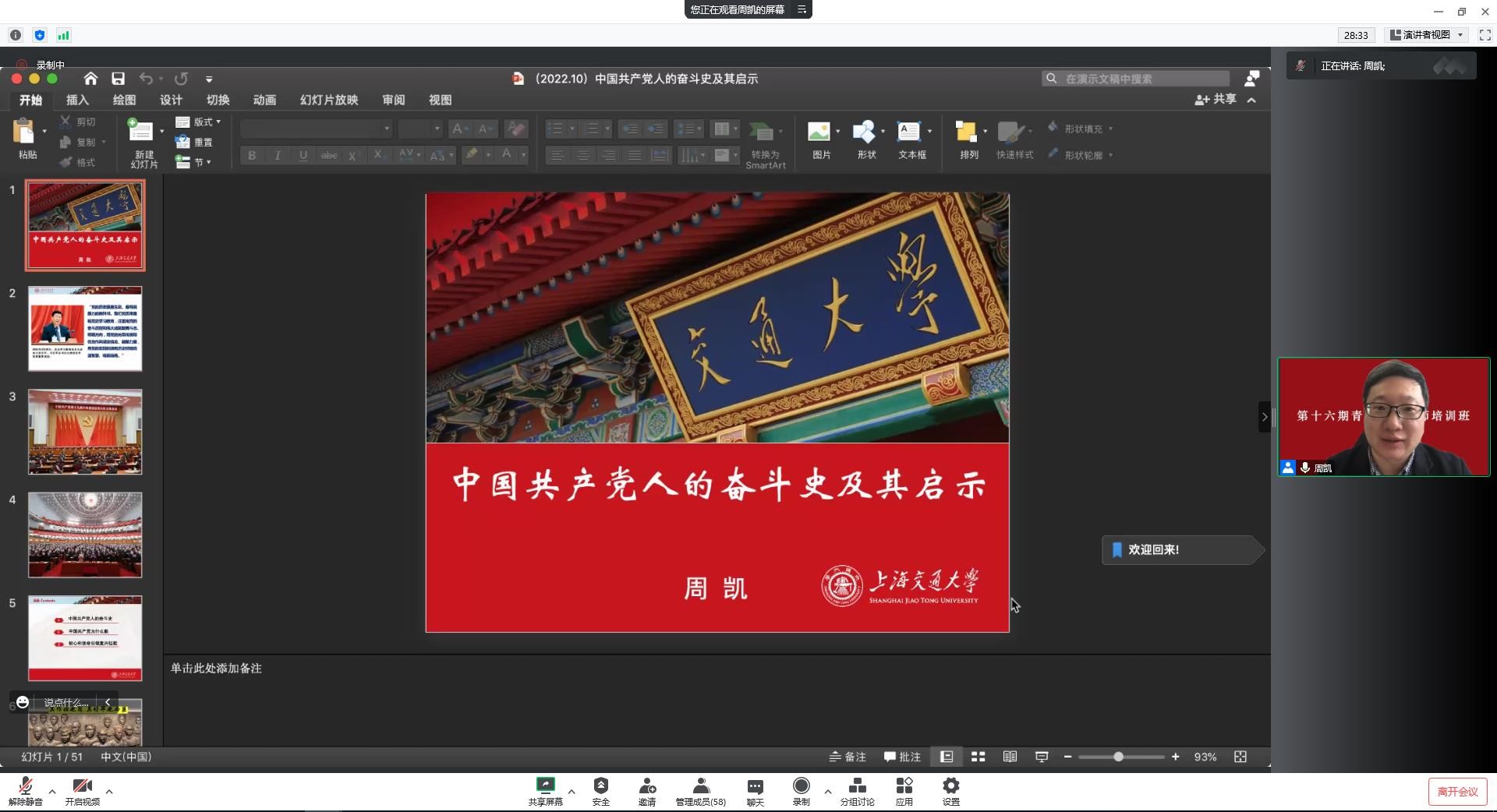
Task: Click the 离开会议 leave button
Action: tap(1457, 792)
